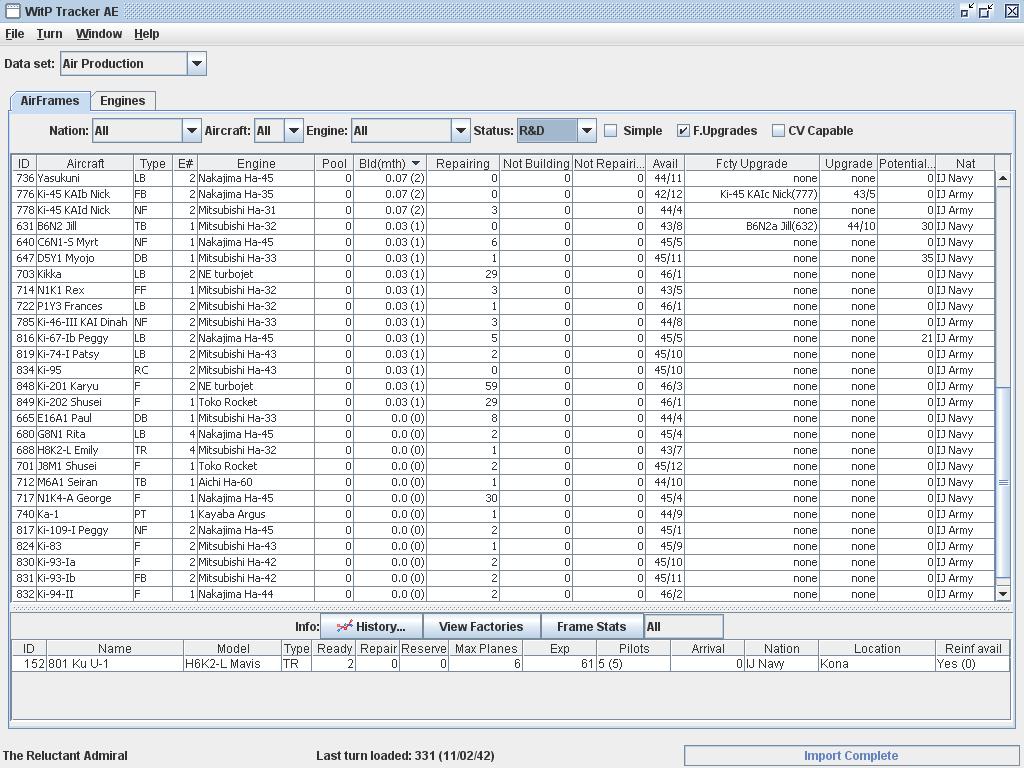The image size is (1024, 768).
Task: Select the B6N2 Jill row
Action: click(x=503, y=226)
